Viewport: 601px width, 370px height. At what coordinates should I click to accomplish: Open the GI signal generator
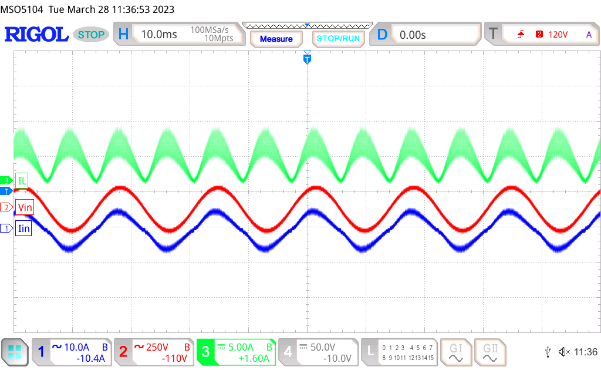point(455,352)
